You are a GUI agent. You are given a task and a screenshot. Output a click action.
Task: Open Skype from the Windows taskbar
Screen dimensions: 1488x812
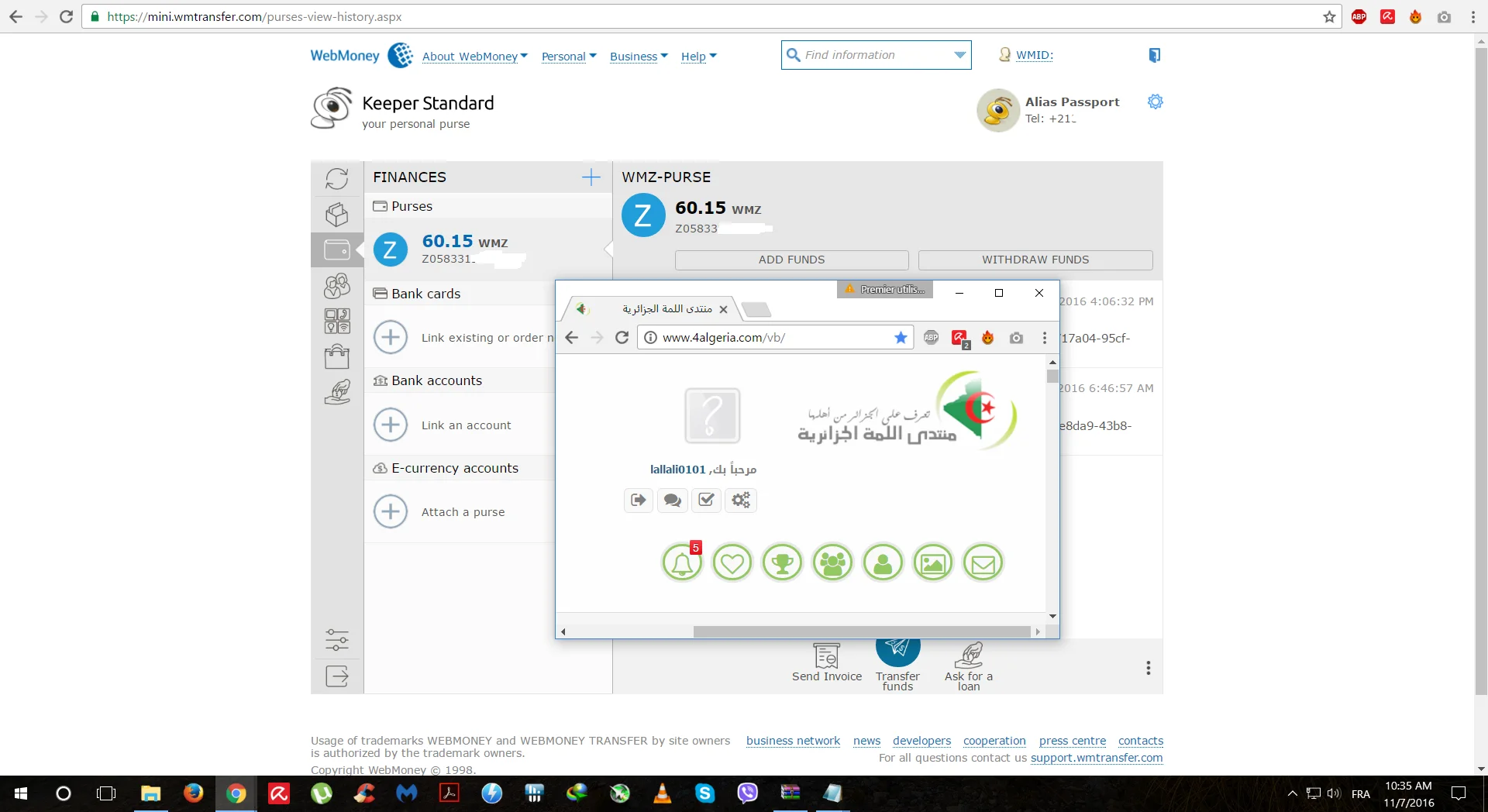(704, 793)
